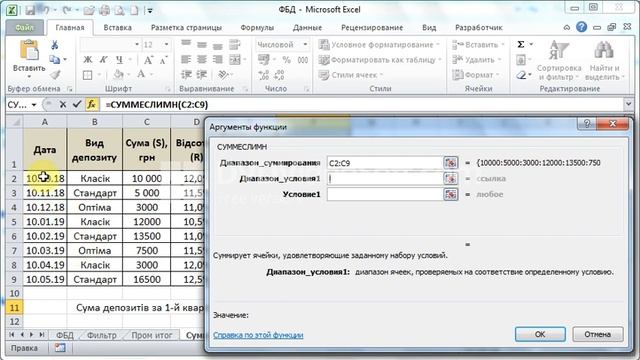Open the Формат cells dropdown
The height and width of the screenshot is (360, 640).
tap(476, 75)
